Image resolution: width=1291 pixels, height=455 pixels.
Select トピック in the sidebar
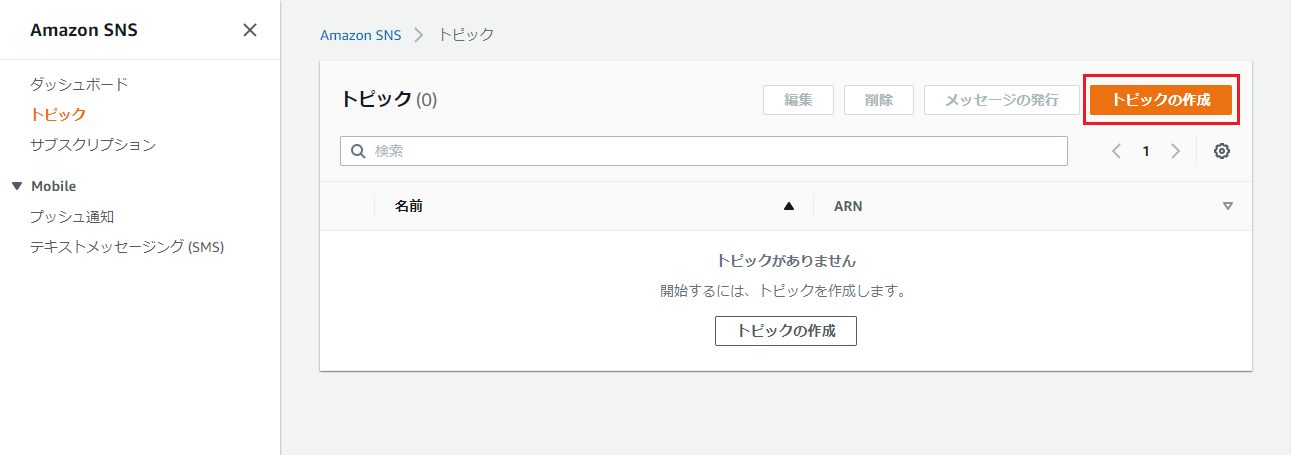point(58,114)
